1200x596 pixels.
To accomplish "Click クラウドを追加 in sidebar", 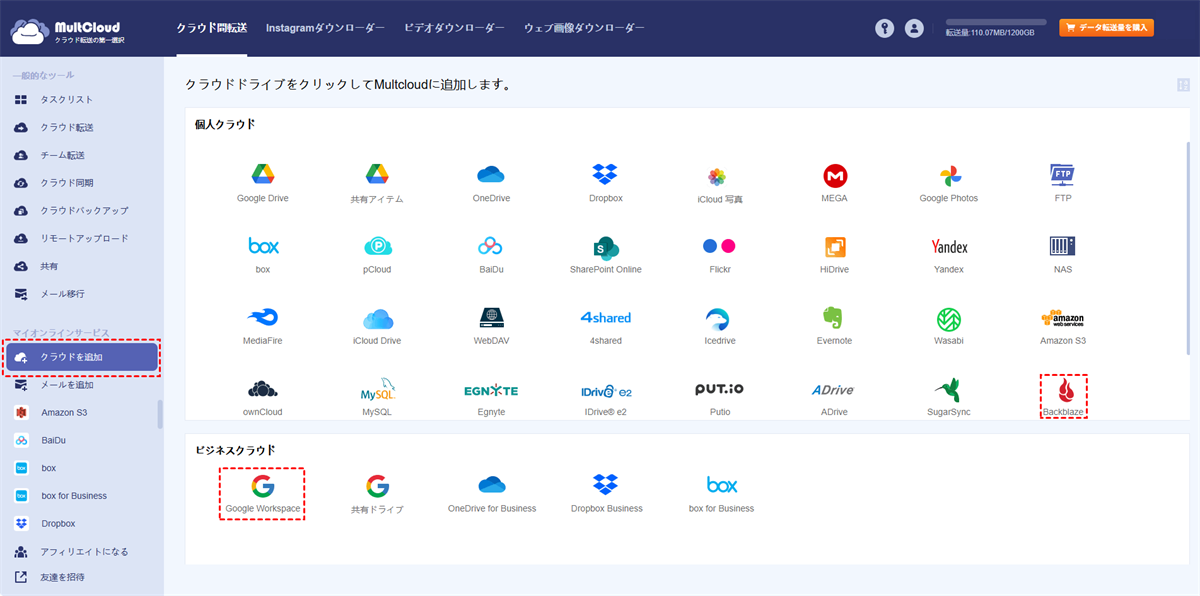I will [x=82, y=357].
